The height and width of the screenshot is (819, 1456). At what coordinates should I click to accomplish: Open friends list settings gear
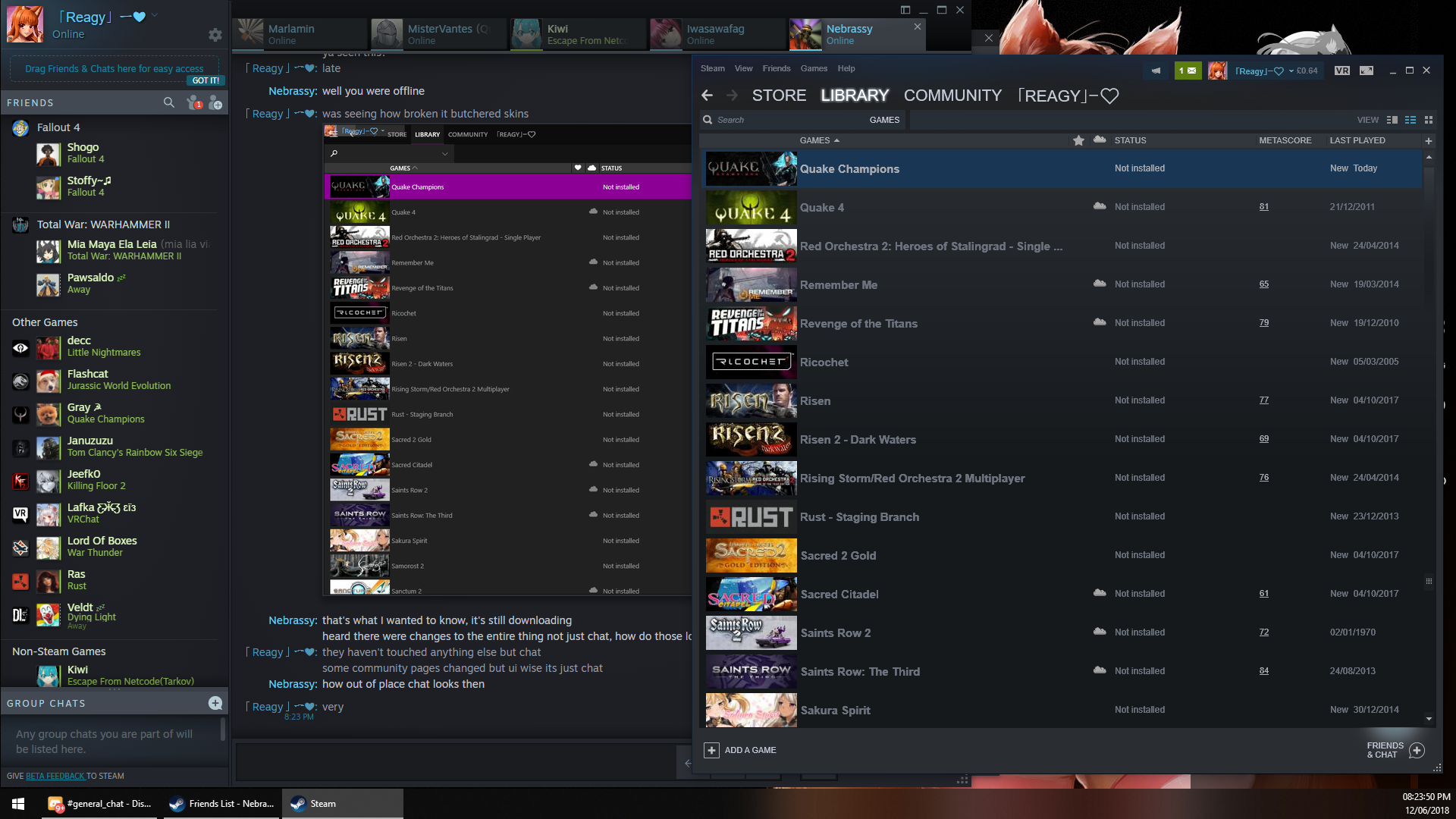(x=215, y=35)
